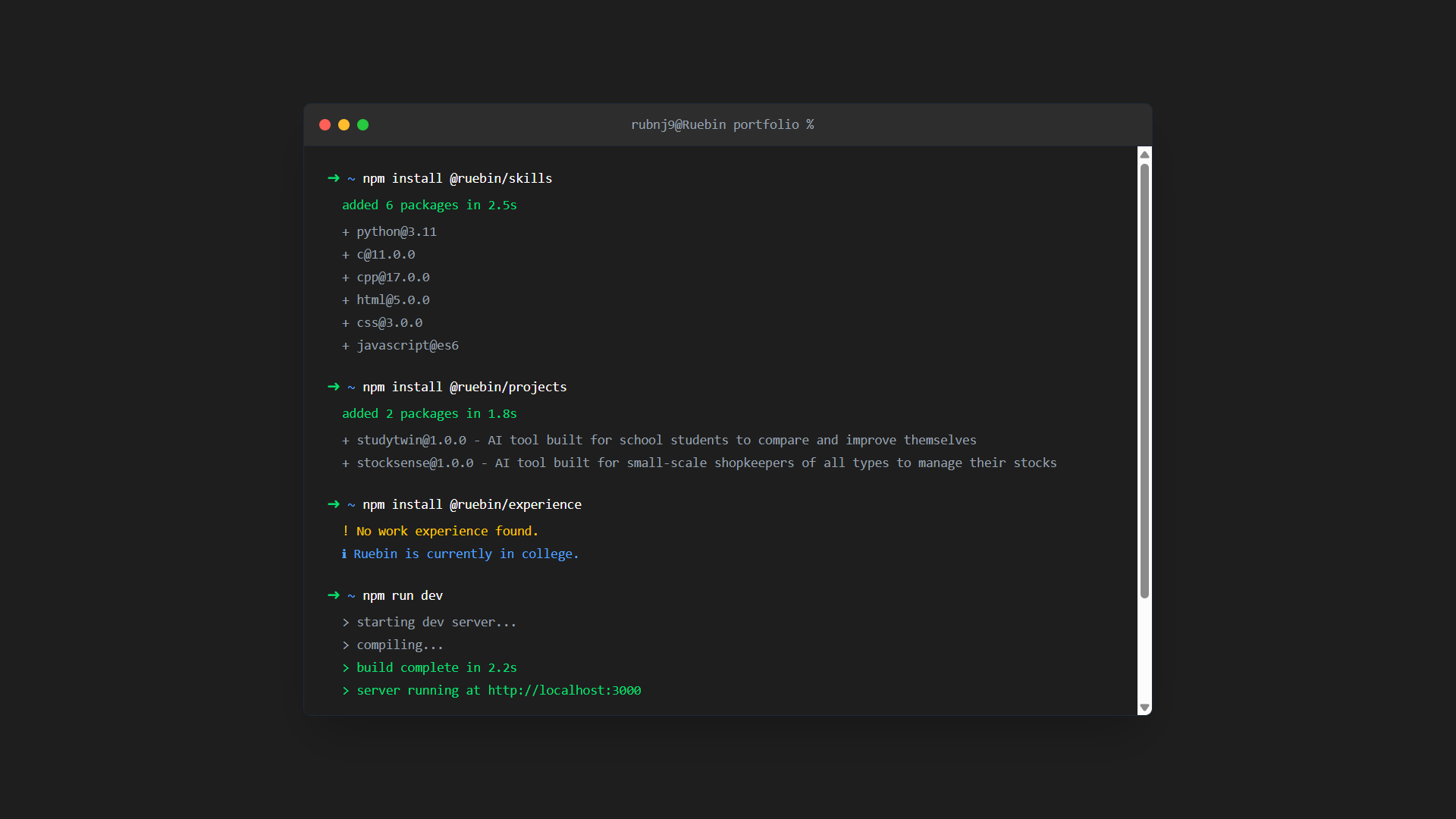Click the javascript@es6 package entry
The height and width of the screenshot is (819, 1456).
point(407,345)
